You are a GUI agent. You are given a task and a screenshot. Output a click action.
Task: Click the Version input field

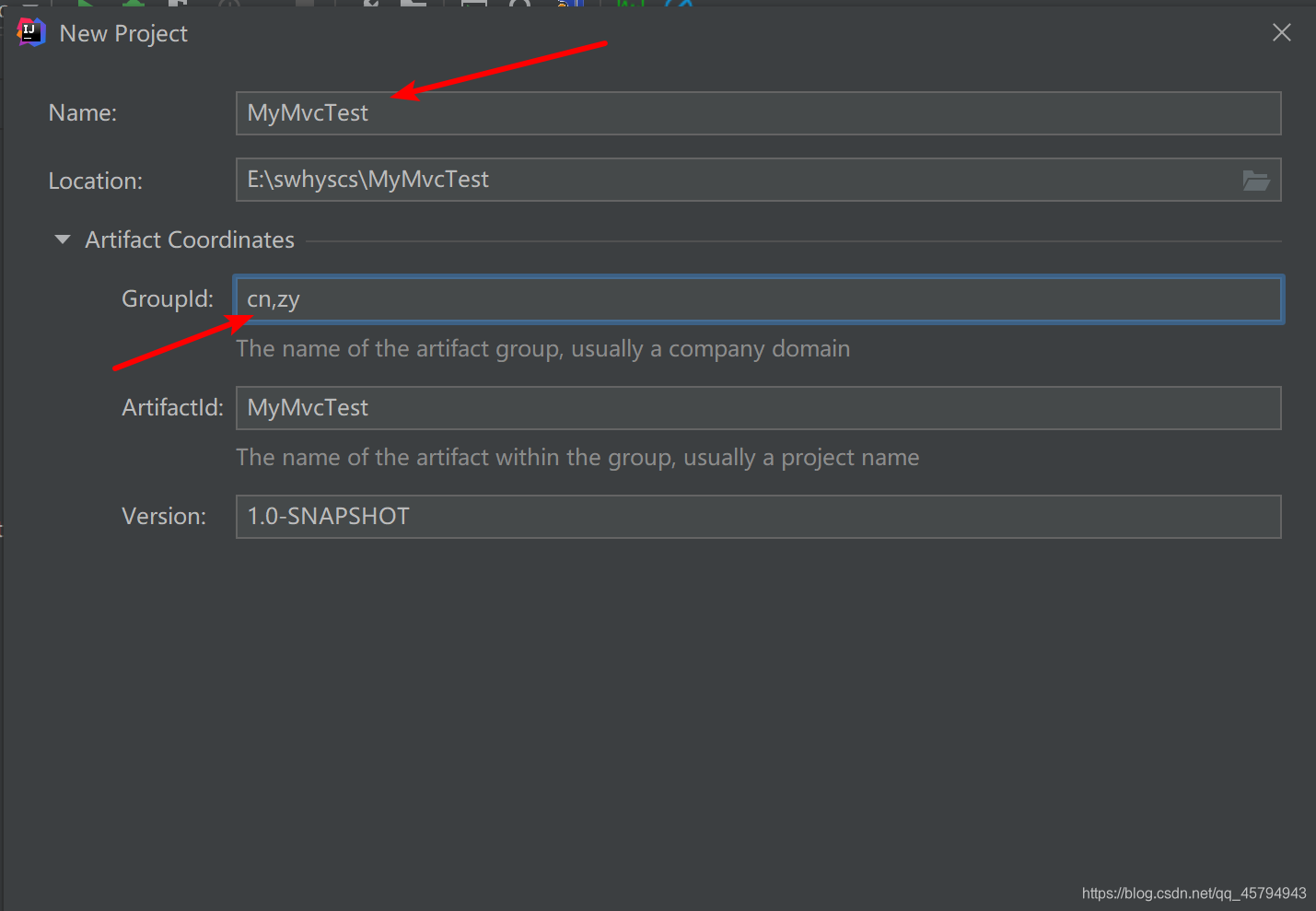tap(758, 517)
